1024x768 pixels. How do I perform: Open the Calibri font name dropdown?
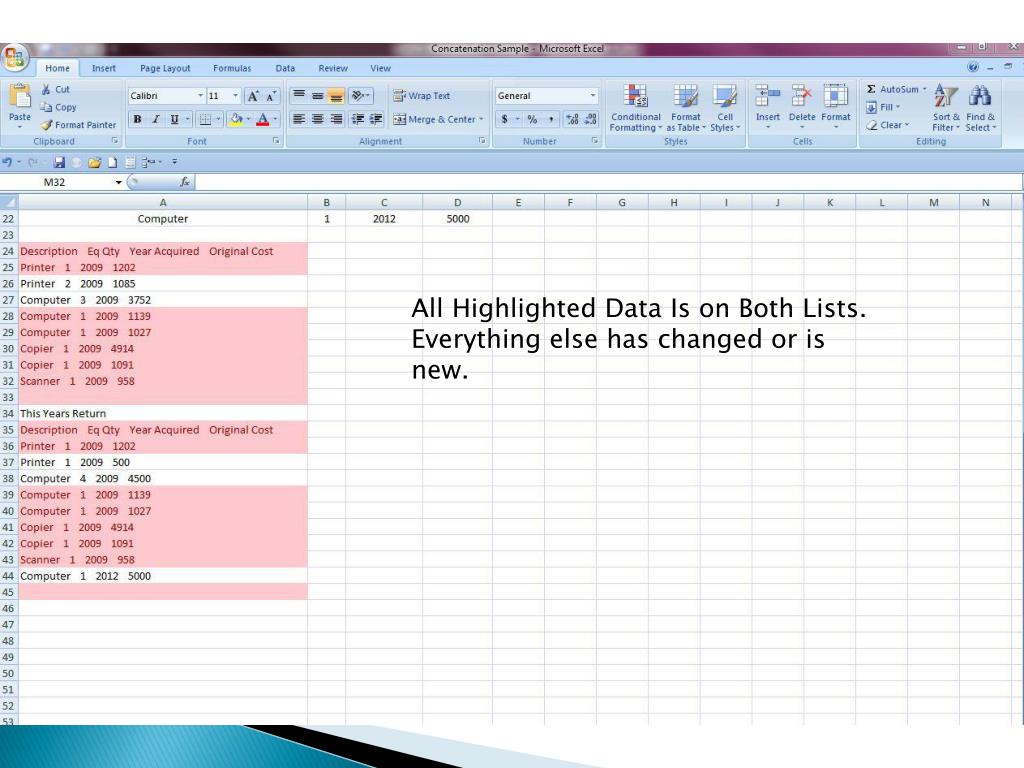point(200,96)
